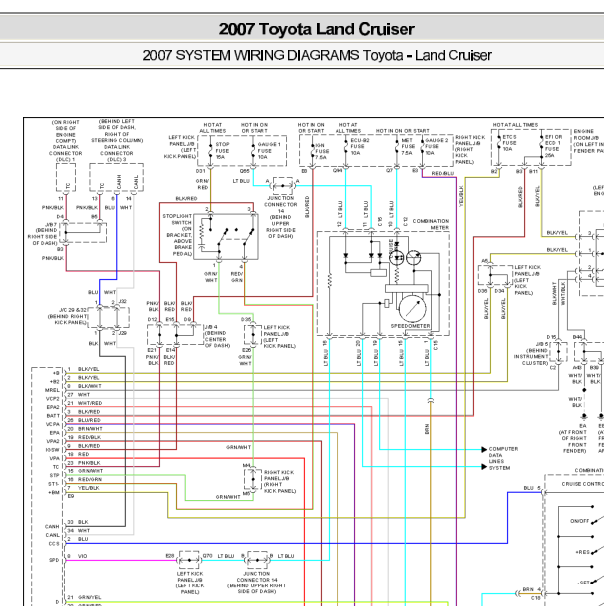Click the +RES cruise switch label
This screenshot has width=604, height=606.
click(582, 552)
